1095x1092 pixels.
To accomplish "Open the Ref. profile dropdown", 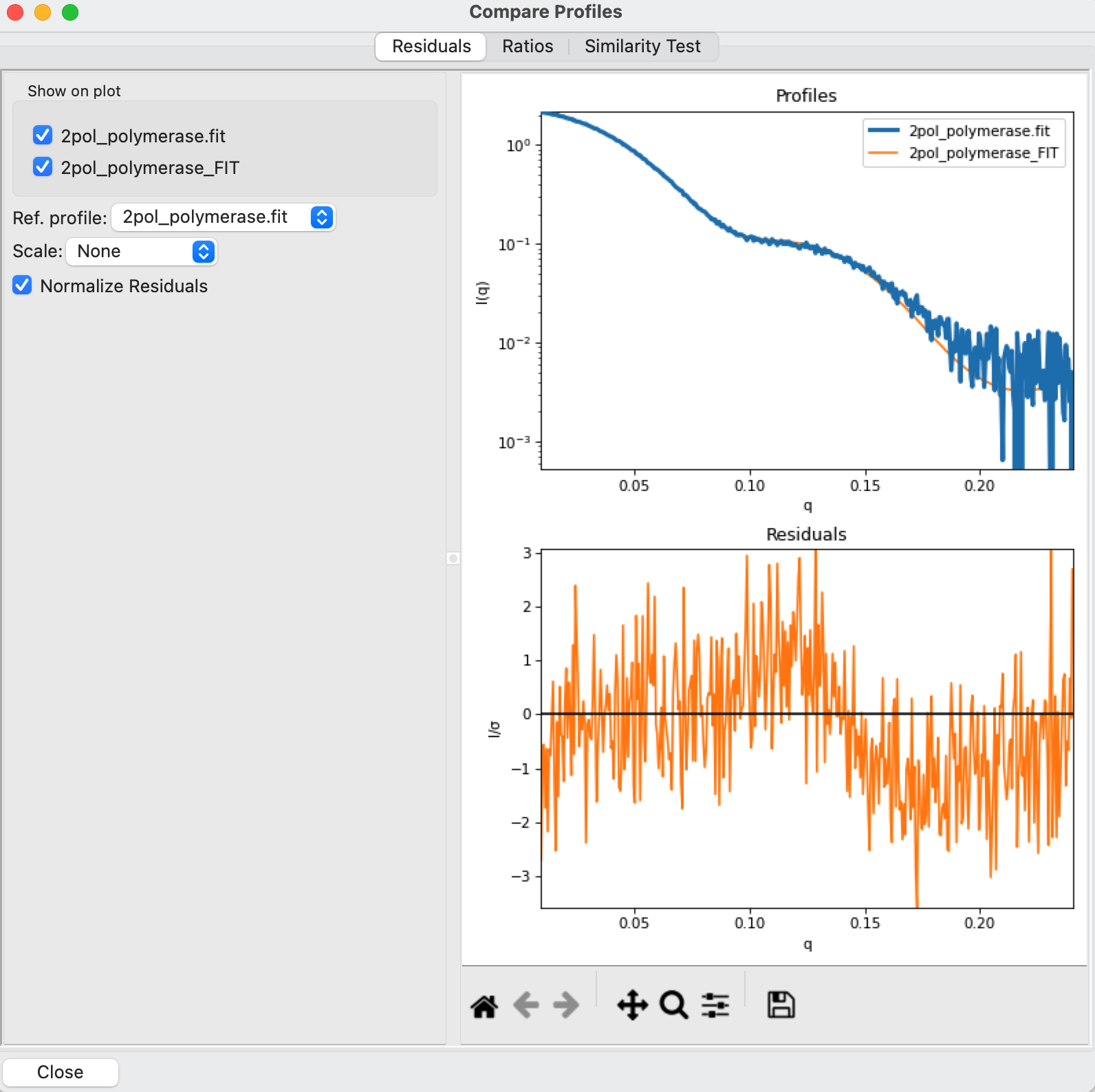I will 223,217.
